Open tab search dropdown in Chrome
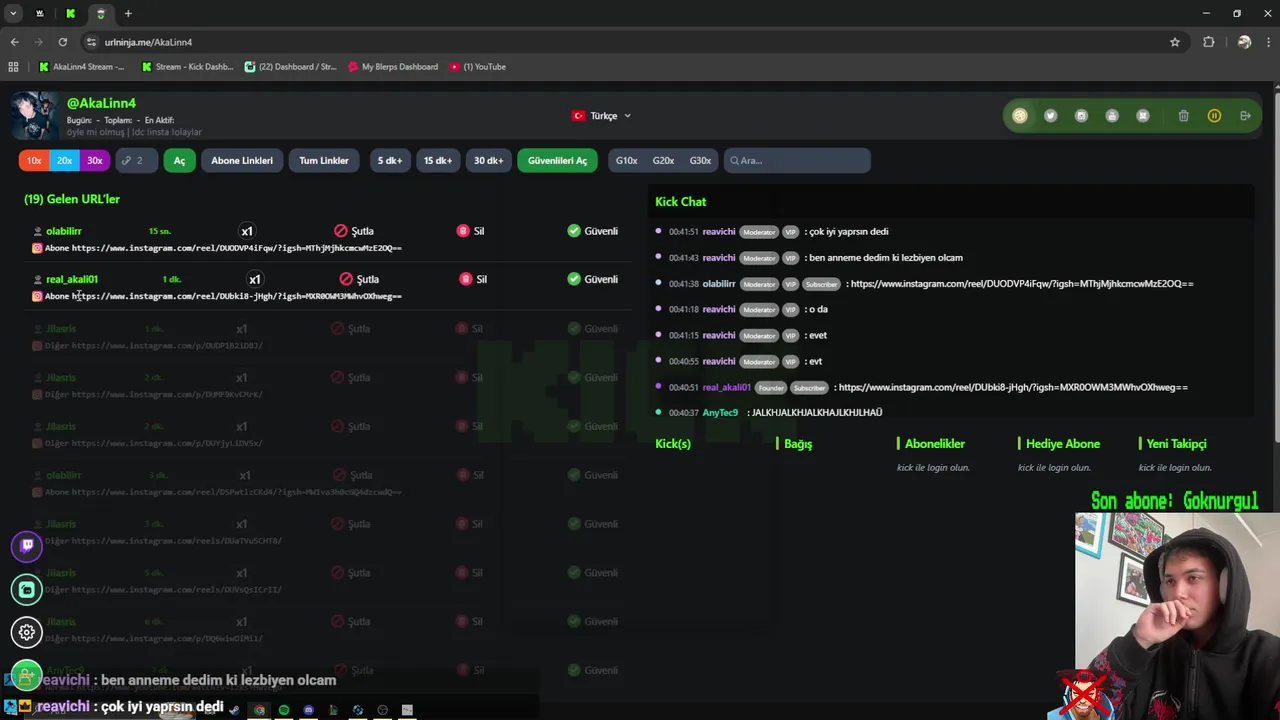The width and height of the screenshot is (1280, 720). click(x=13, y=13)
